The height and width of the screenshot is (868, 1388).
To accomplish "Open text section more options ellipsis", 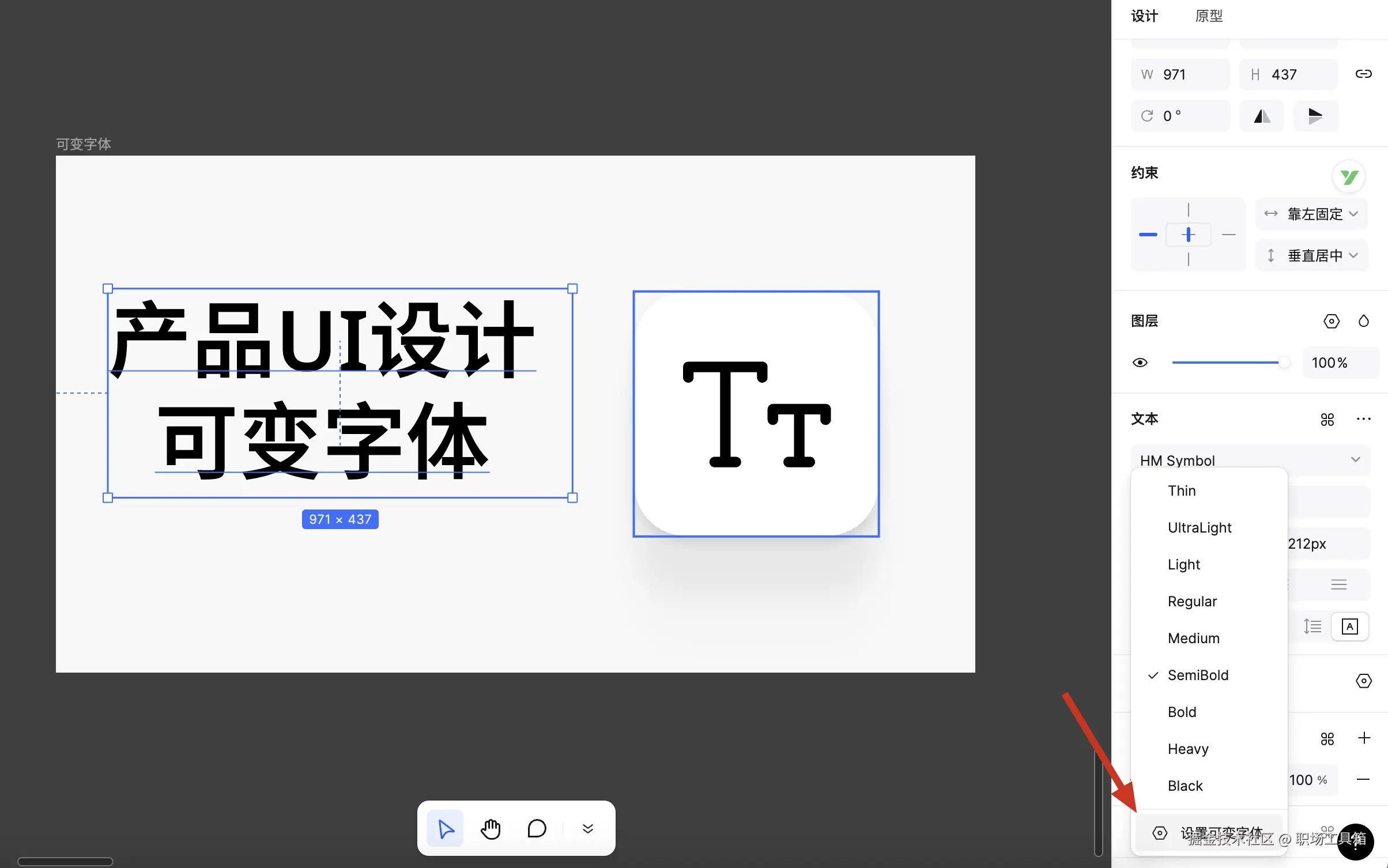I will click(1363, 420).
